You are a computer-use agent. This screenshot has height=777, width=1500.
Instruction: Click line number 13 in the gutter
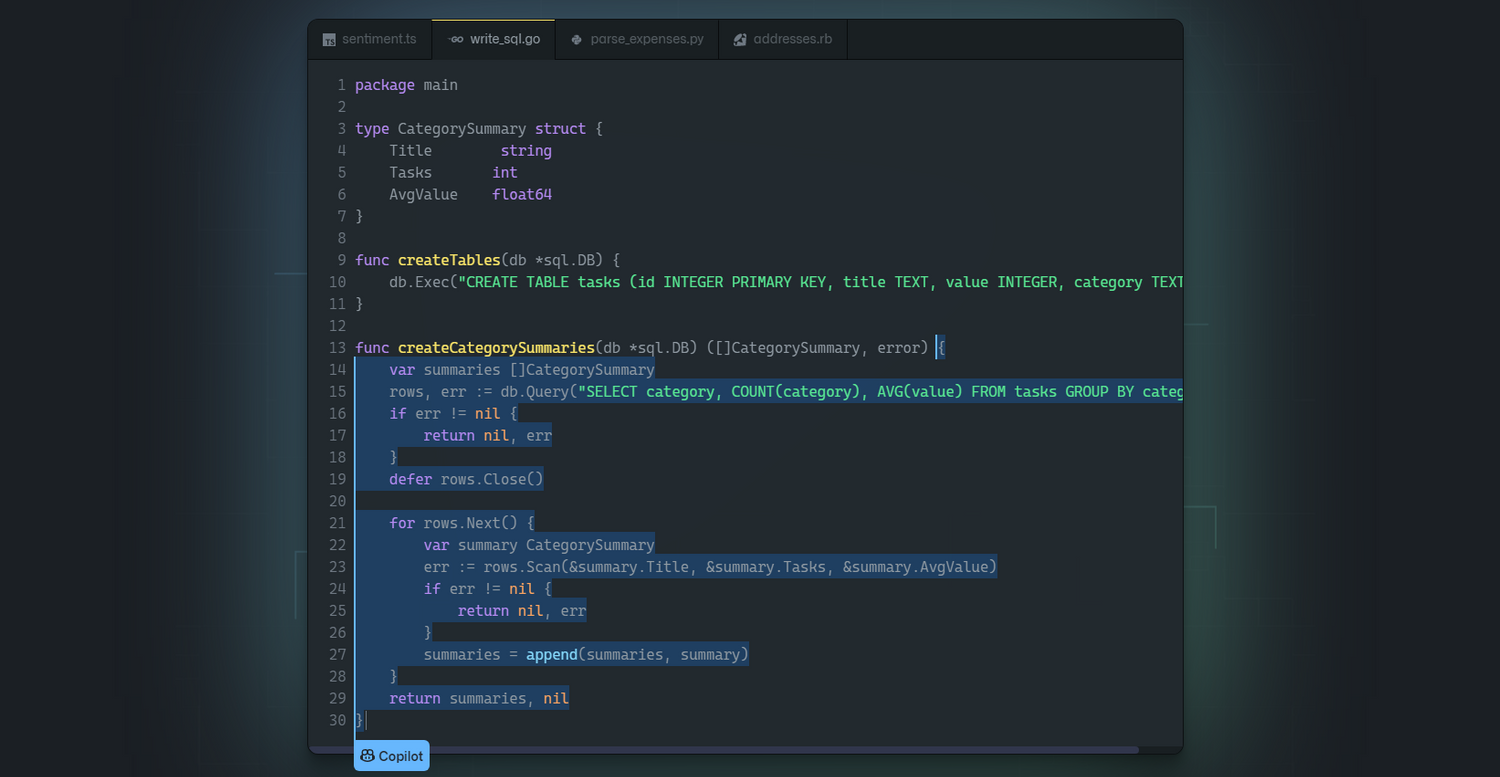pyautogui.click(x=337, y=348)
